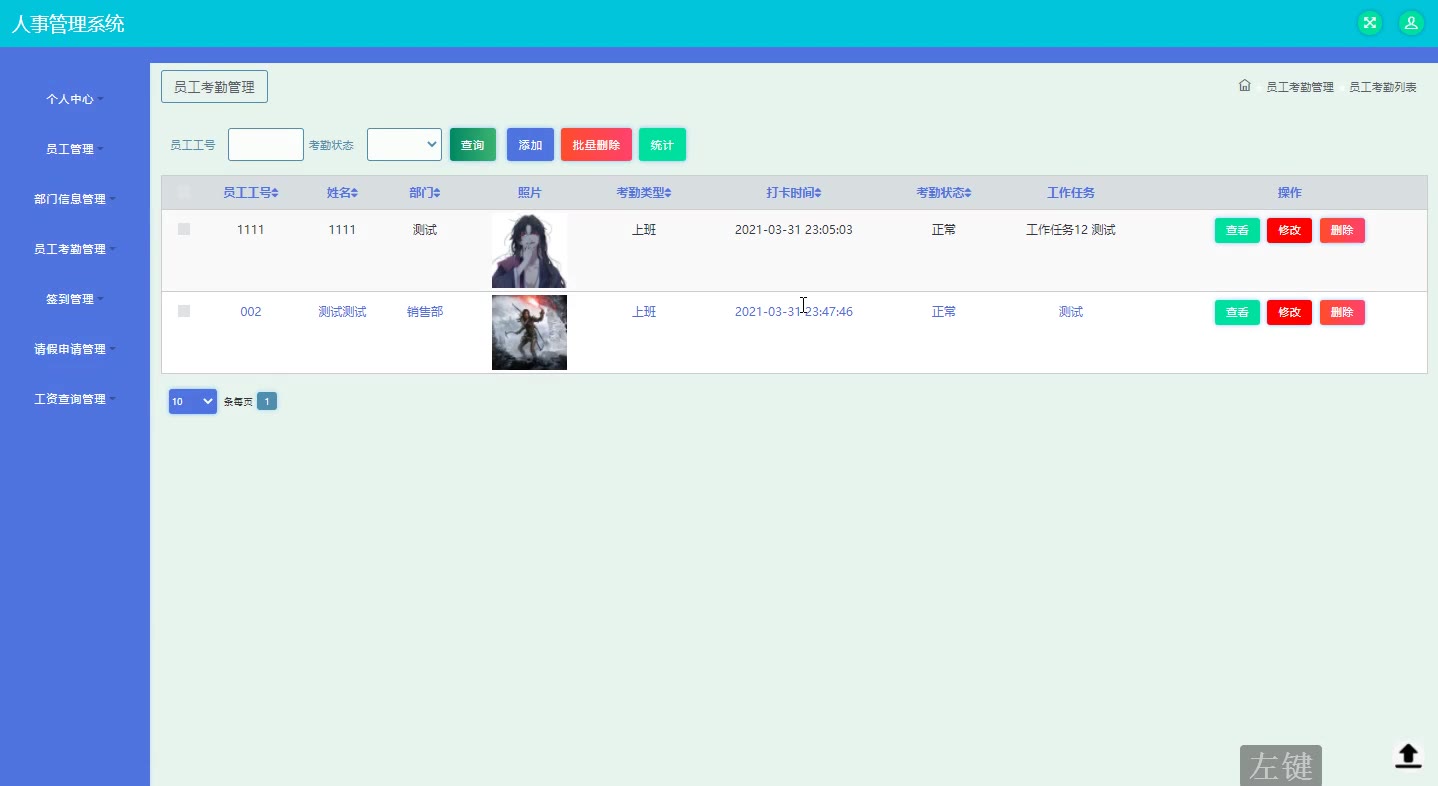Expand 员工管理 sidebar menu
Screen dimensions: 1438x786
pyautogui.click(x=75, y=149)
